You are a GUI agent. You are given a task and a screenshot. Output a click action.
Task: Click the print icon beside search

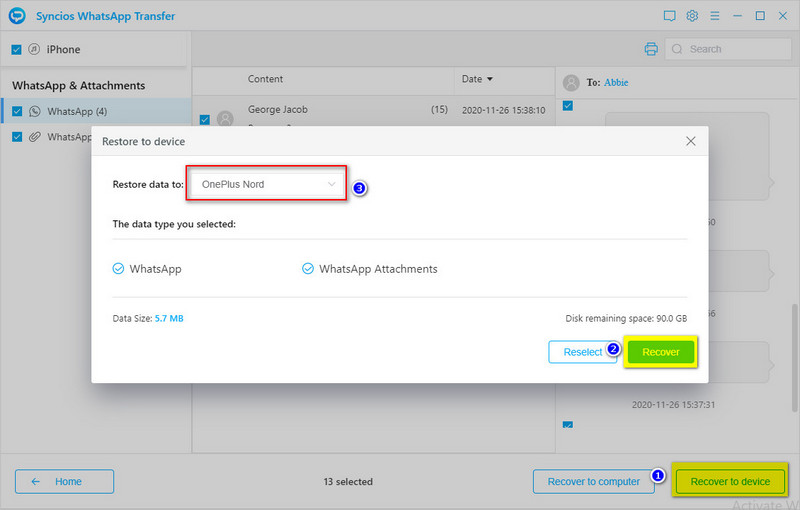(x=651, y=49)
